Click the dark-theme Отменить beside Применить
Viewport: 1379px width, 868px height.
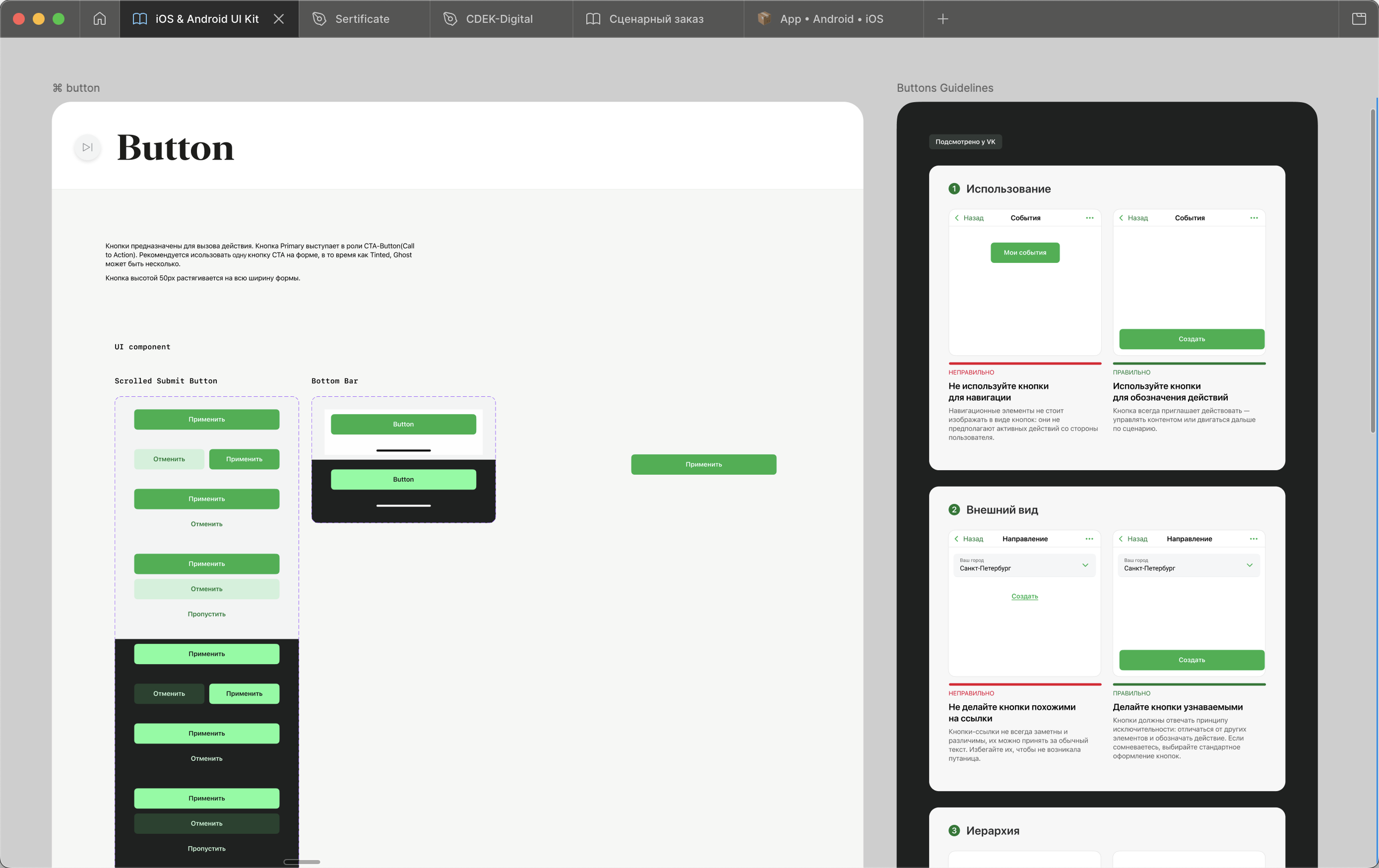[169, 693]
